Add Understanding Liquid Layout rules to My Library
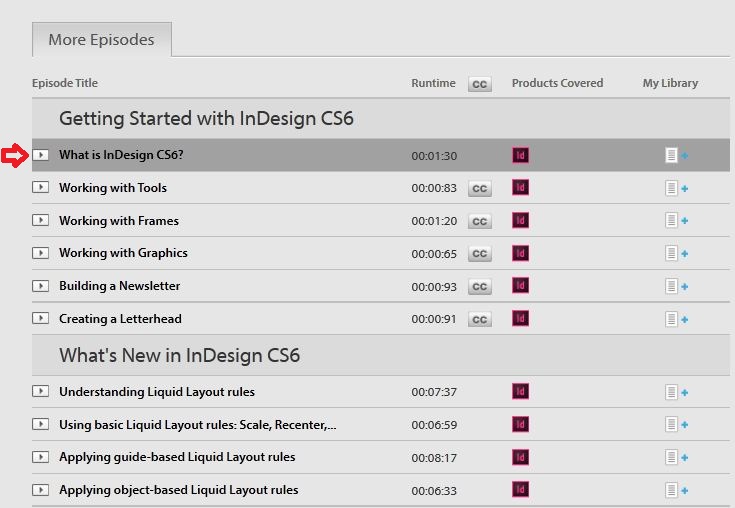 coord(676,392)
